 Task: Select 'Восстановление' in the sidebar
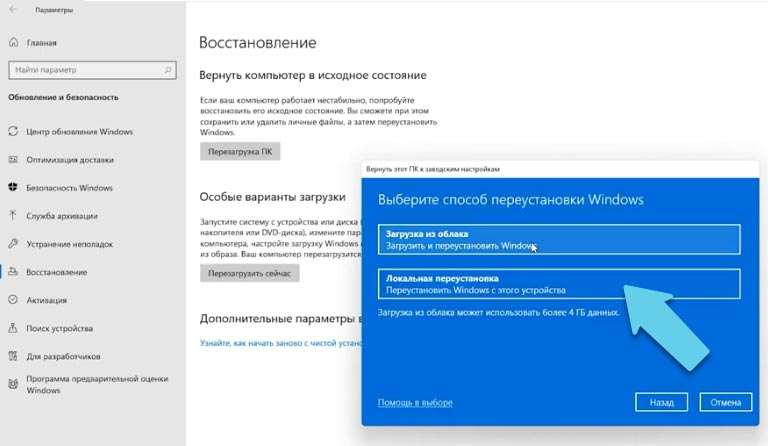(57, 272)
